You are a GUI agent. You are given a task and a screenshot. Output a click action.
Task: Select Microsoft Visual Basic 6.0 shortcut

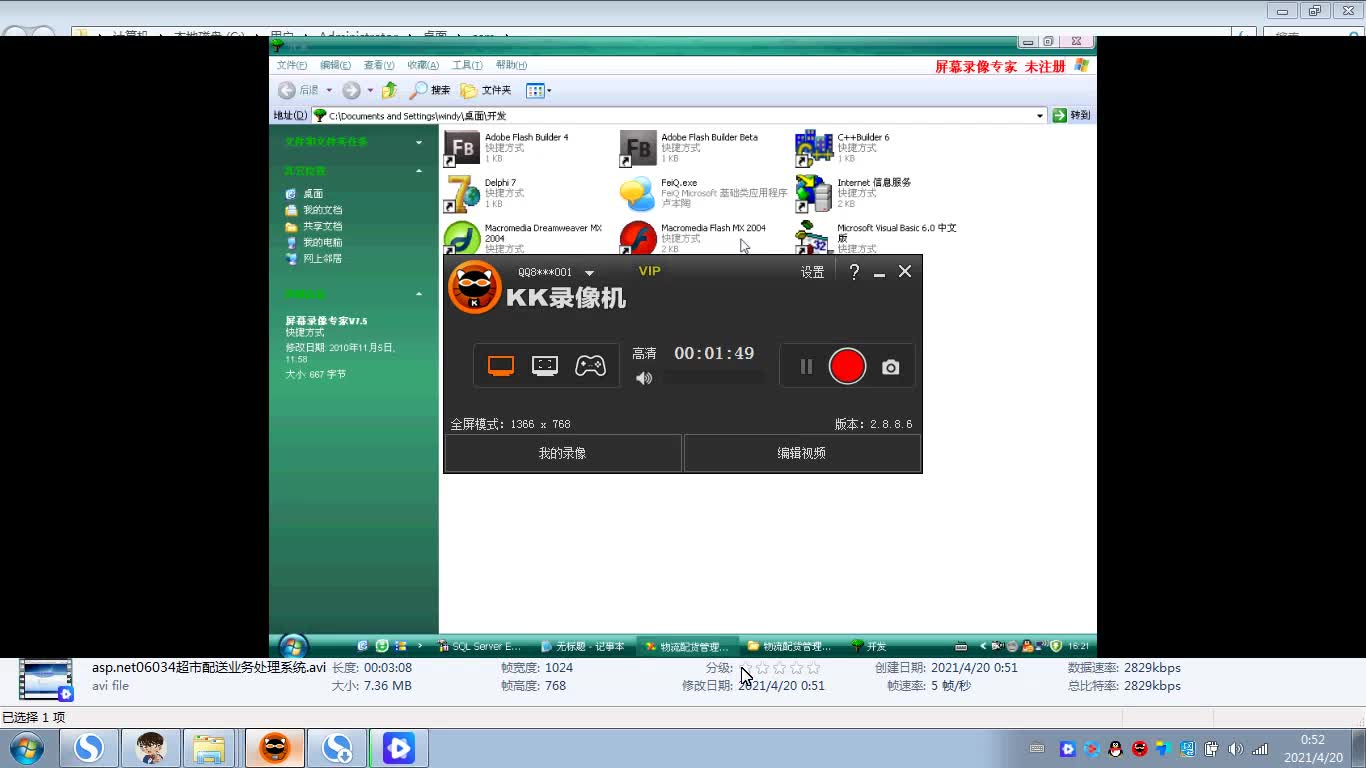(x=877, y=238)
